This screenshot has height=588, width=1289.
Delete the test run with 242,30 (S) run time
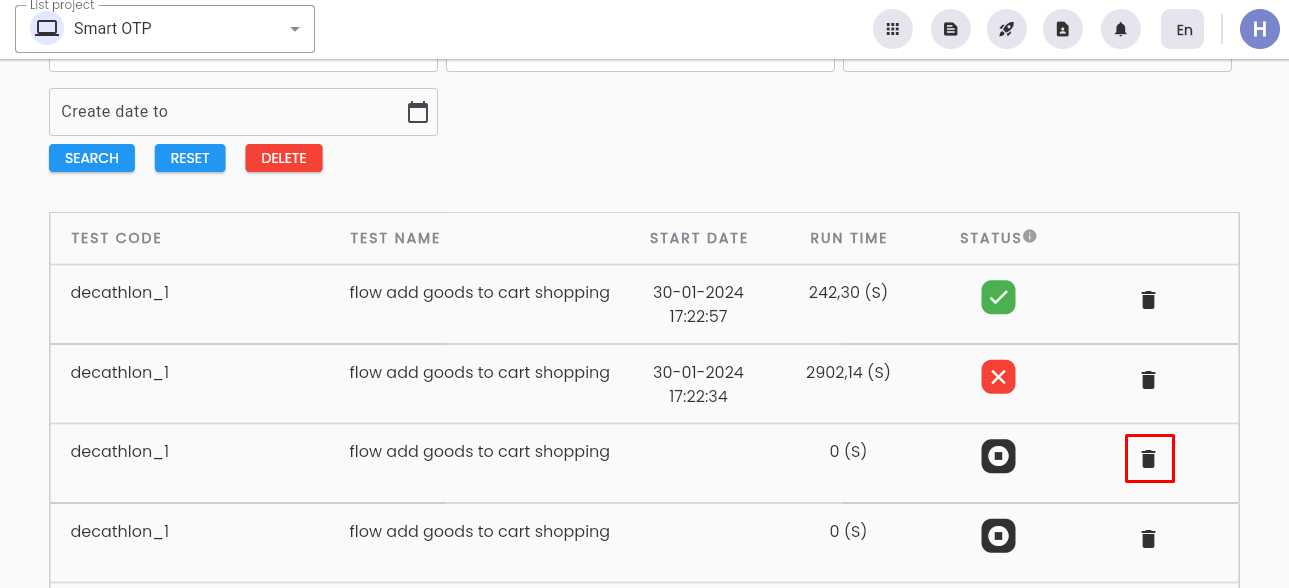coord(1148,299)
